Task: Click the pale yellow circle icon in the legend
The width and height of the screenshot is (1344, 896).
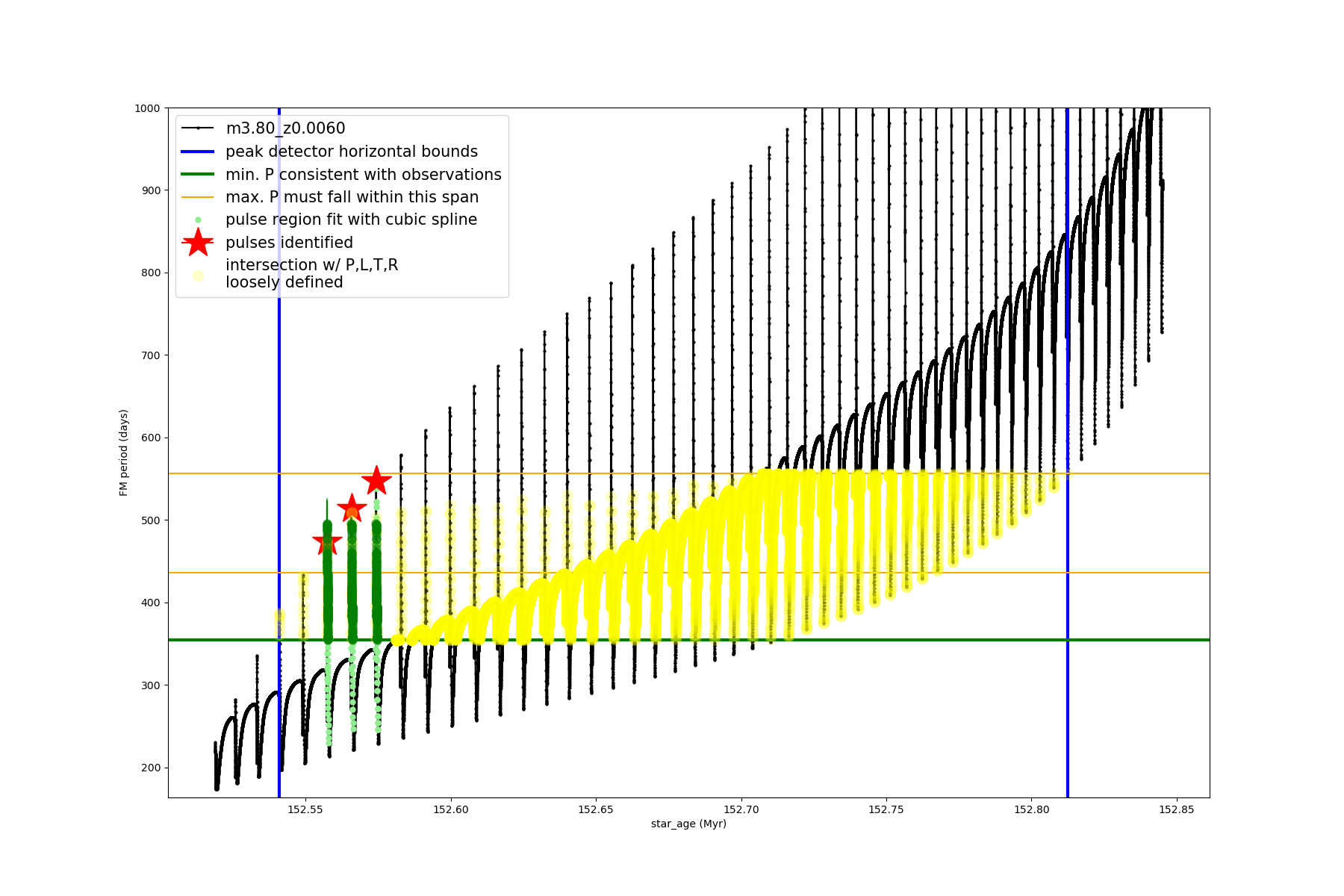Action: coord(198,276)
